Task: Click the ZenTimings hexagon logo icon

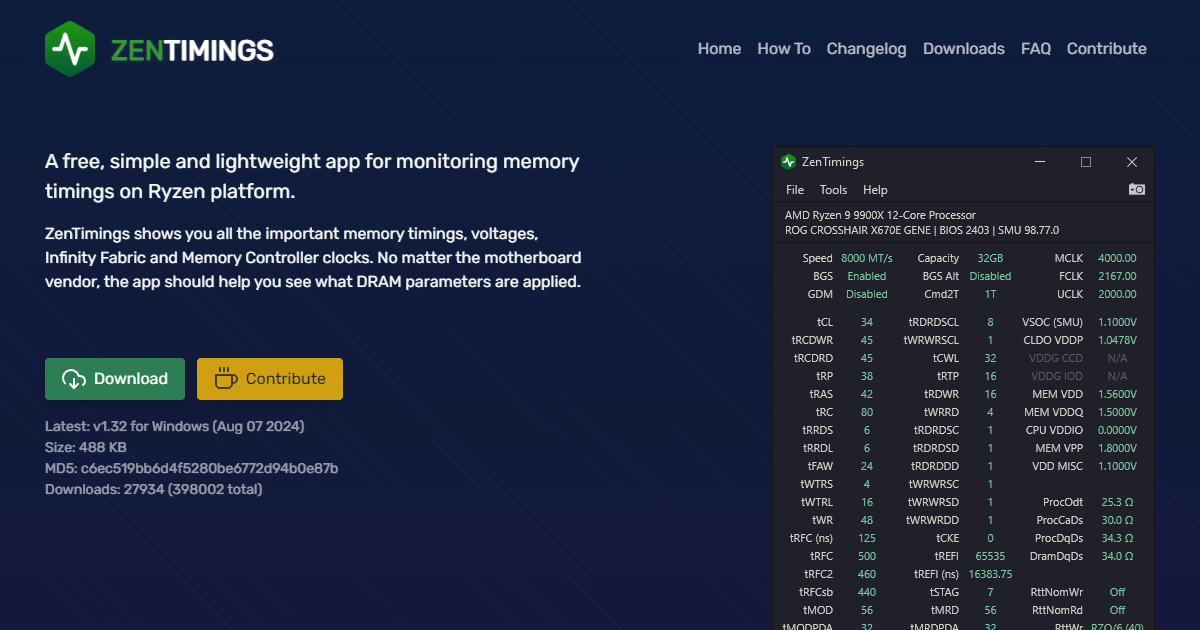Action: click(70, 49)
